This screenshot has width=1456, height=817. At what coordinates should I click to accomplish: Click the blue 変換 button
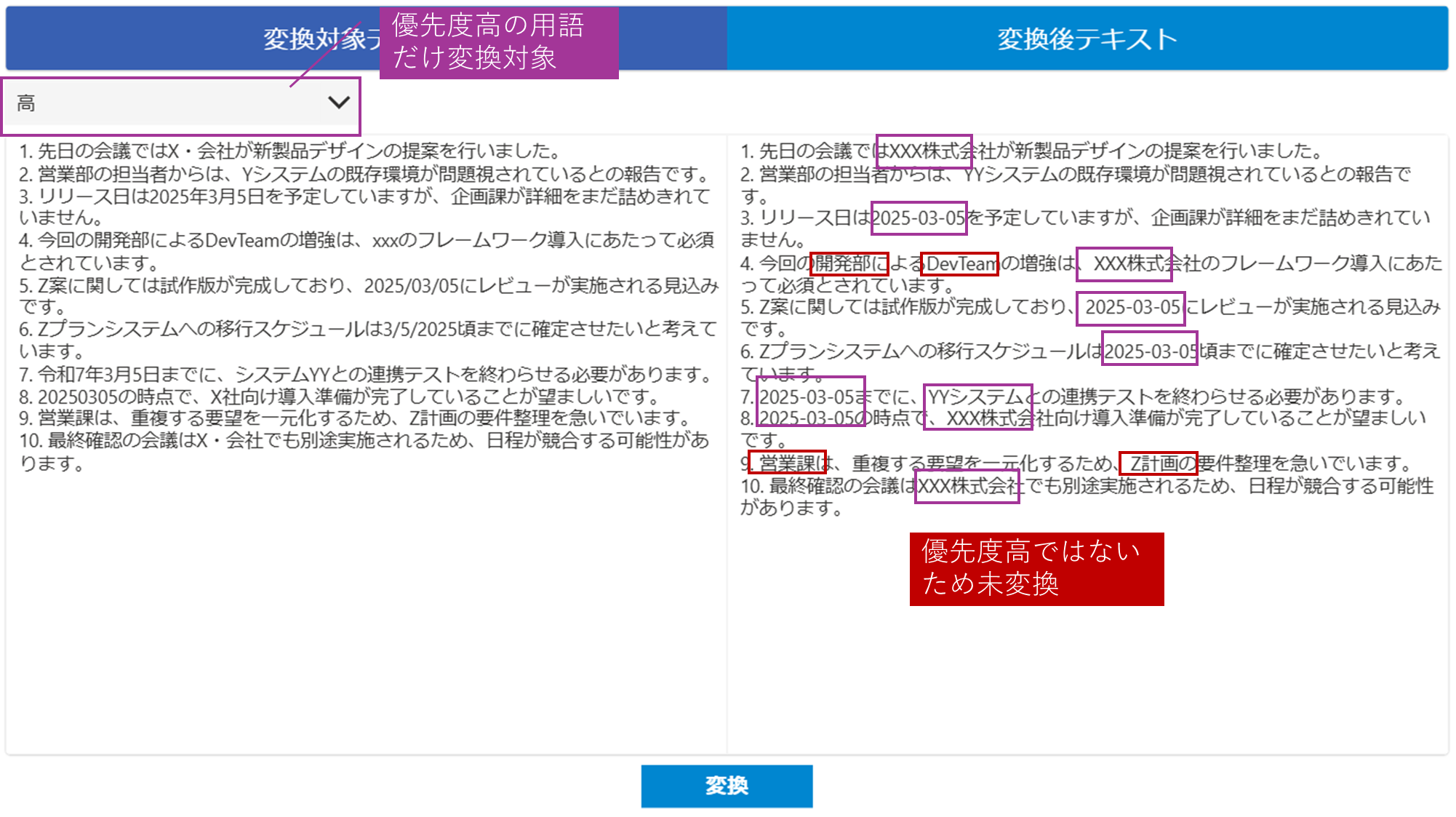(726, 786)
